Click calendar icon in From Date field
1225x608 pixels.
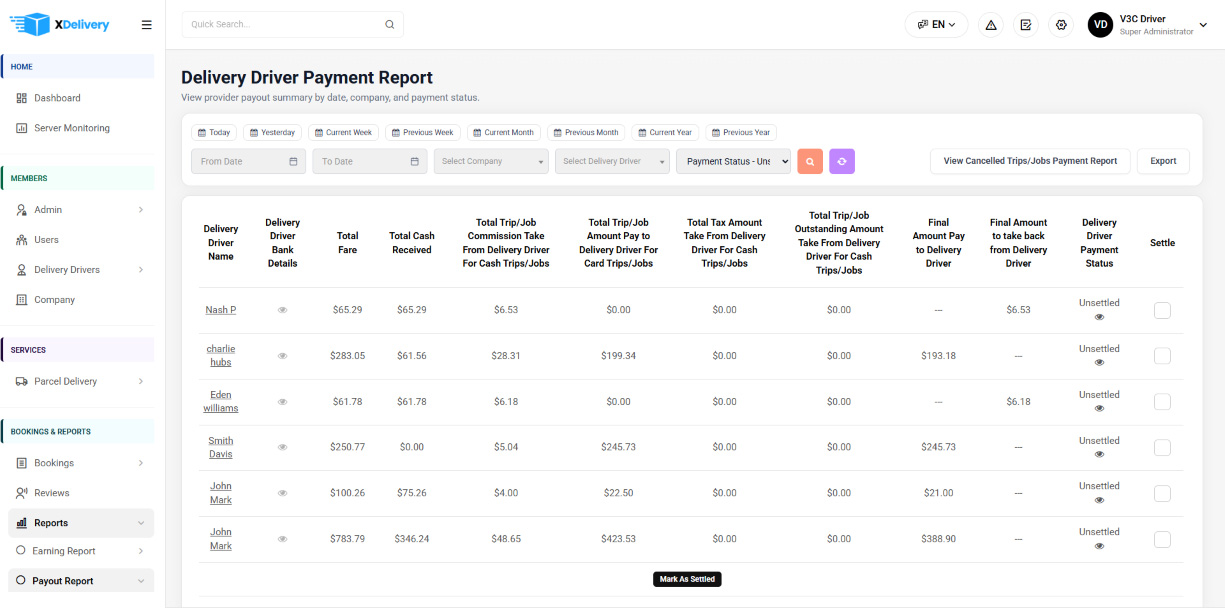click(x=293, y=161)
